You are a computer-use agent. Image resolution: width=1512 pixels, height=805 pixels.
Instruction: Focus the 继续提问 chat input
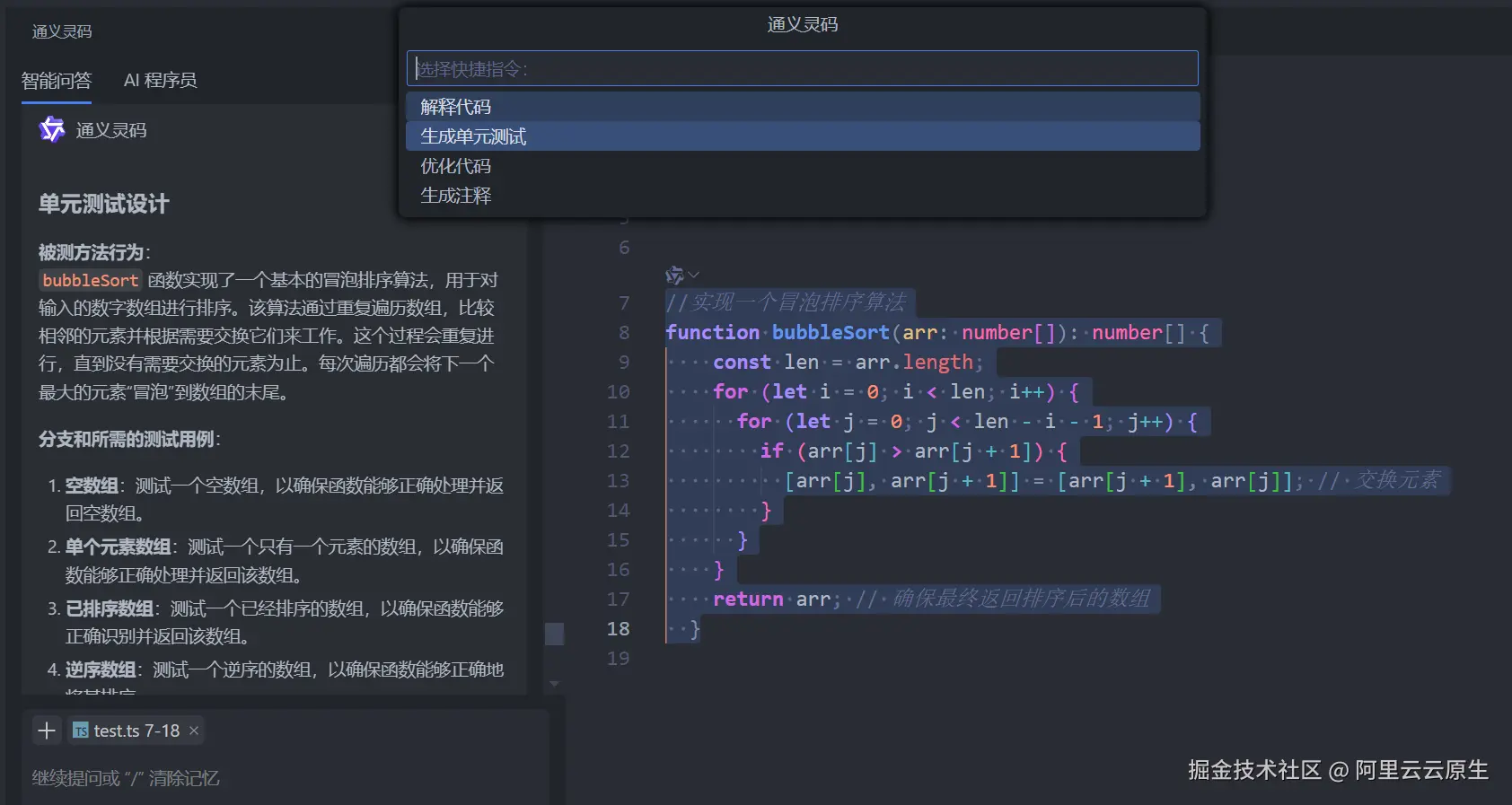pyautogui.click(x=285, y=778)
